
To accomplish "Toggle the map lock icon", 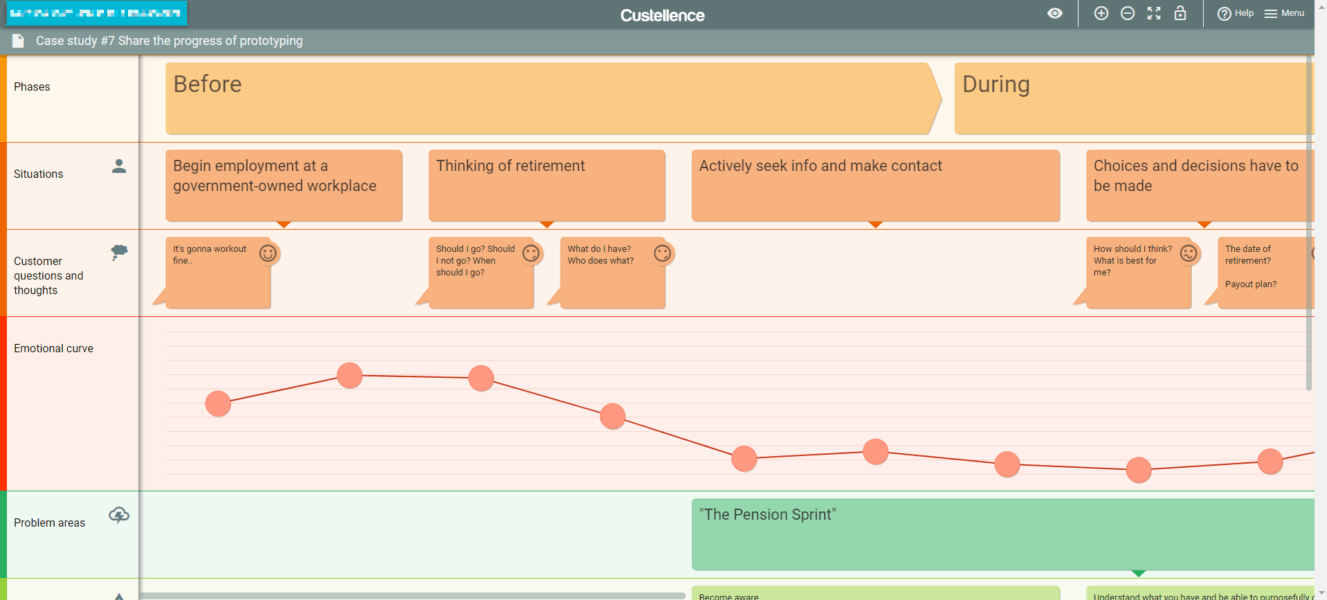I will (x=1180, y=13).
